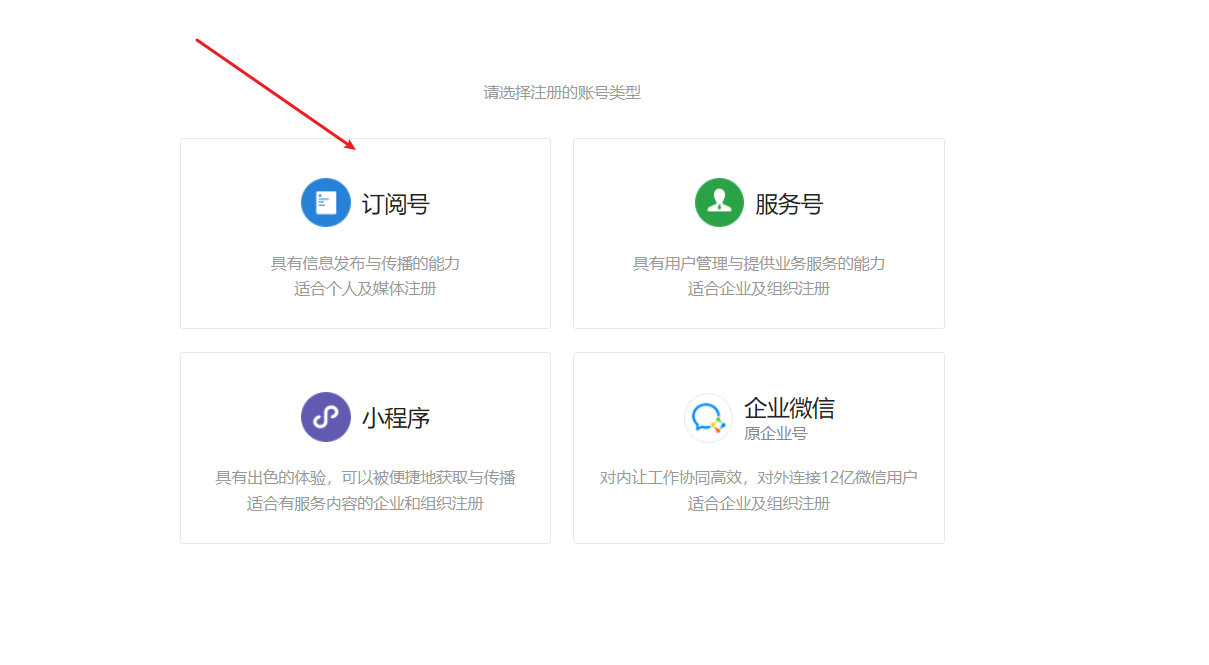Click the green 服务号 person icon
Image resolution: width=1209 pixels, height=665 pixels.
pos(719,203)
